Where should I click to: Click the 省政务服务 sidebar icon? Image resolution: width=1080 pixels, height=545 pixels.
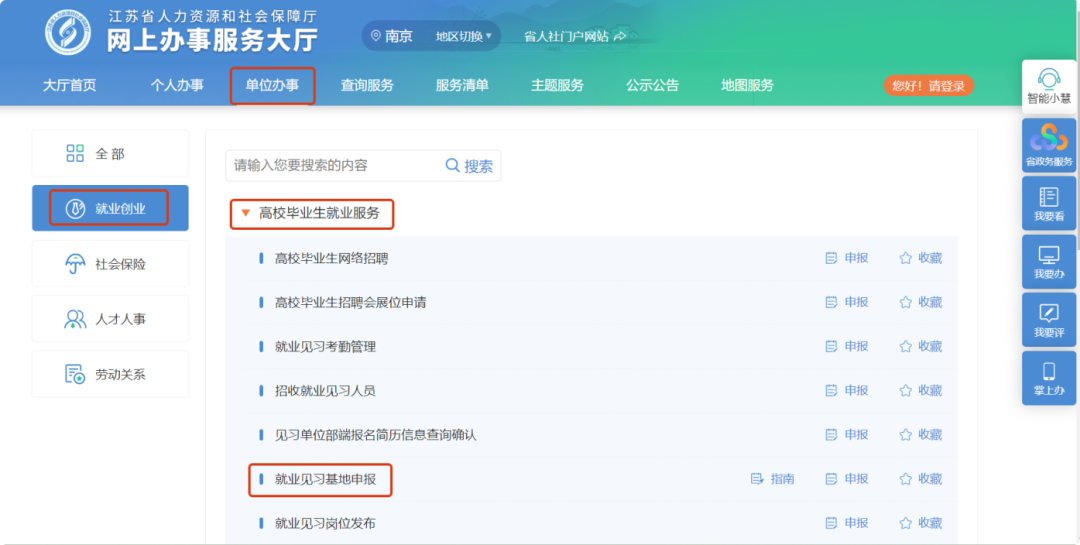point(1049,146)
